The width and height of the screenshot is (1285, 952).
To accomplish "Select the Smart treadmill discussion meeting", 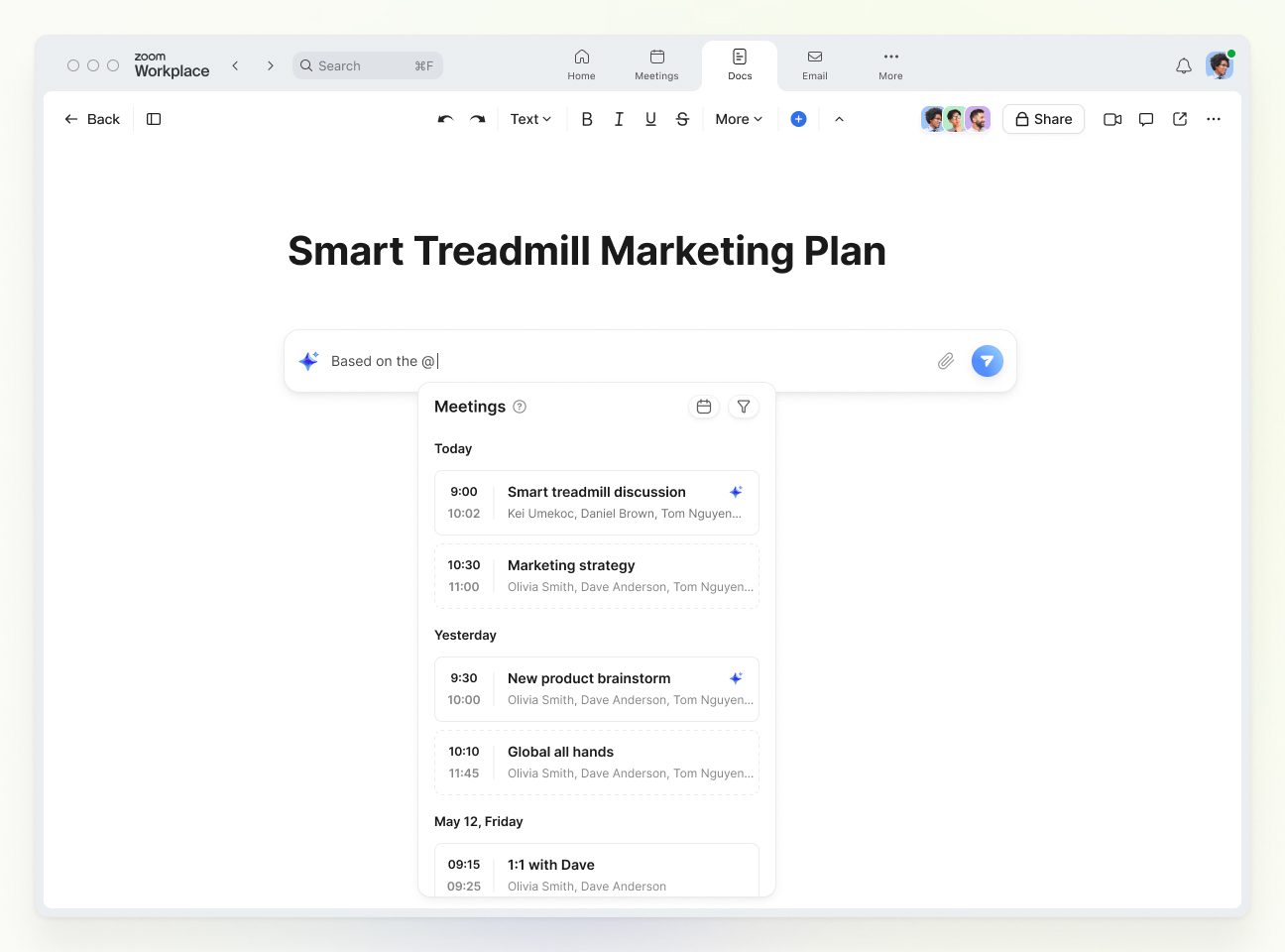I will pos(597,503).
